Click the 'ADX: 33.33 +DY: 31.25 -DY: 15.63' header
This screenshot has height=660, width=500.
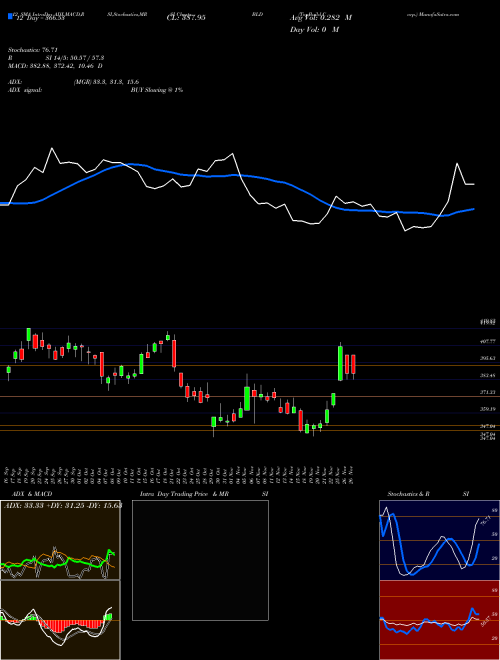pos(63,505)
